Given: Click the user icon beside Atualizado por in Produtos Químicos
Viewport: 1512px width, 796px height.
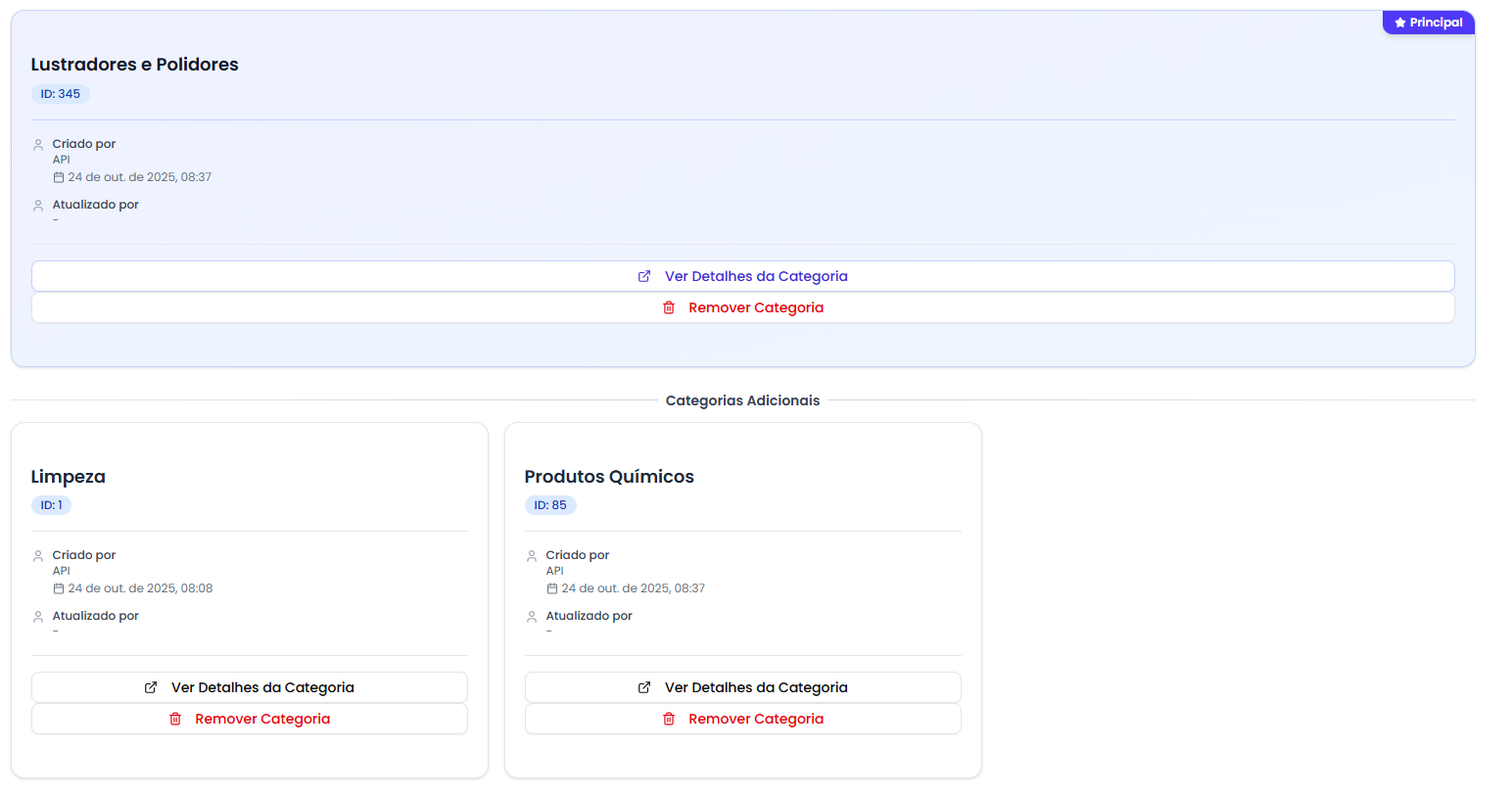Looking at the screenshot, I should (532, 617).
